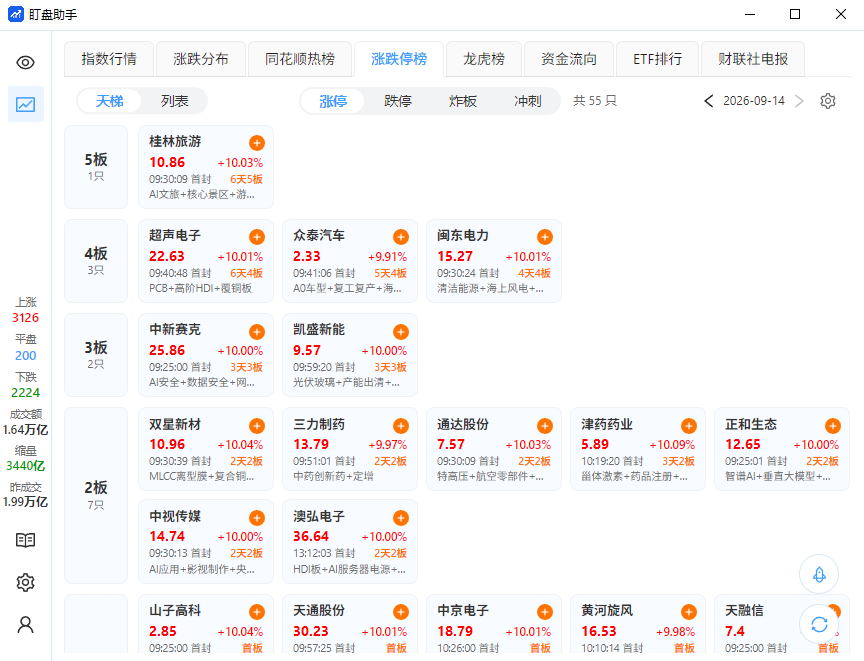Click the 成交额 value 1.64万亿
This screenshot has height=661, width=864.
(x=25, y=430)
